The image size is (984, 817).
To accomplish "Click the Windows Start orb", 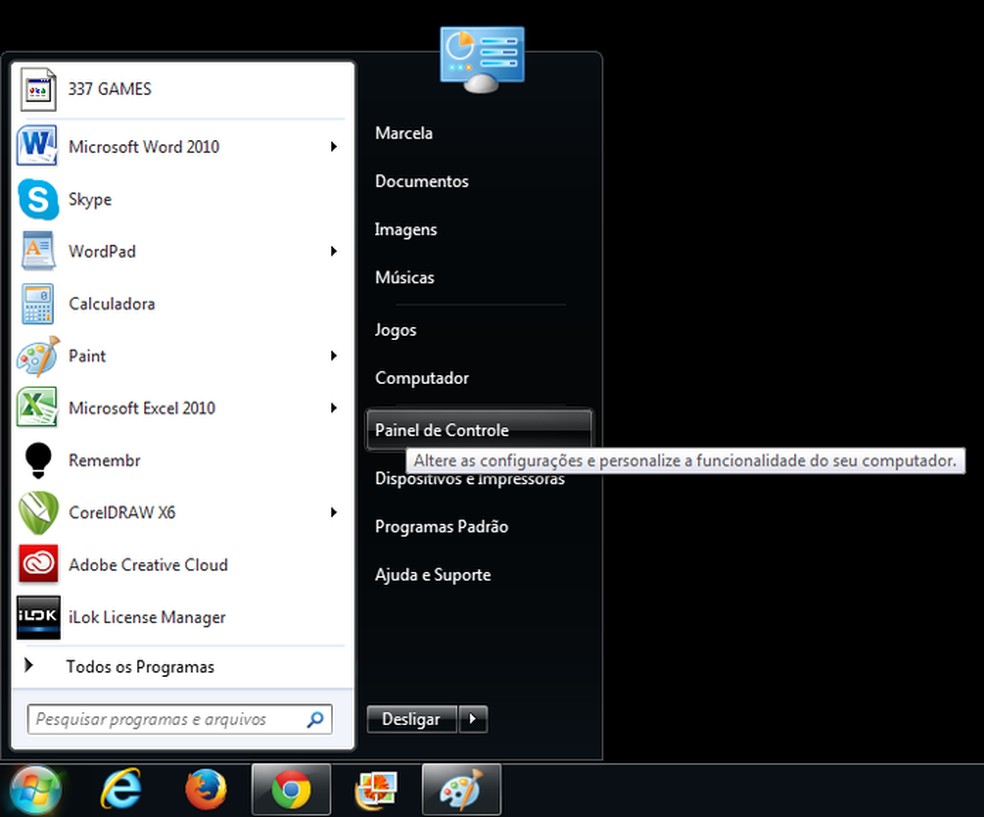I will (x=35, y=791).
